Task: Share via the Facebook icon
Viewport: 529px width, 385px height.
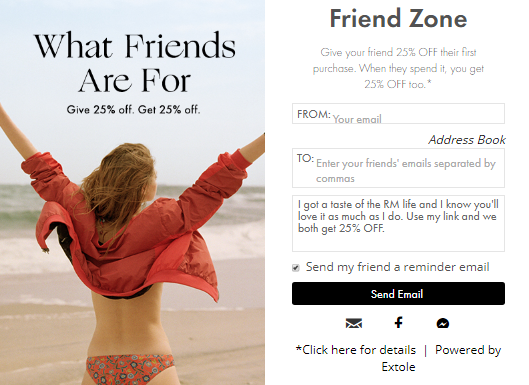Action: tap(398, 322)
